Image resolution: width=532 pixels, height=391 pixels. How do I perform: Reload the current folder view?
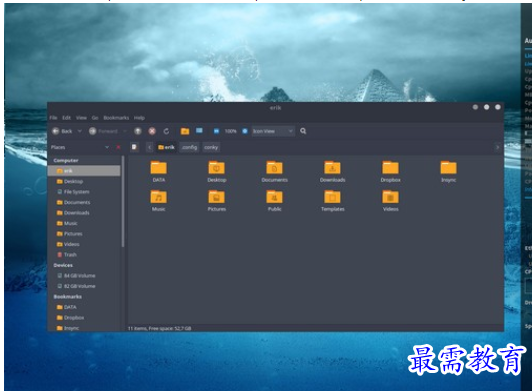[166, 131]
